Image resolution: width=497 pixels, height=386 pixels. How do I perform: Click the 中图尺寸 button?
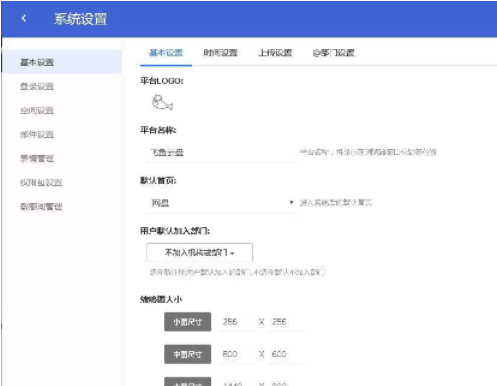click(188, 354)
